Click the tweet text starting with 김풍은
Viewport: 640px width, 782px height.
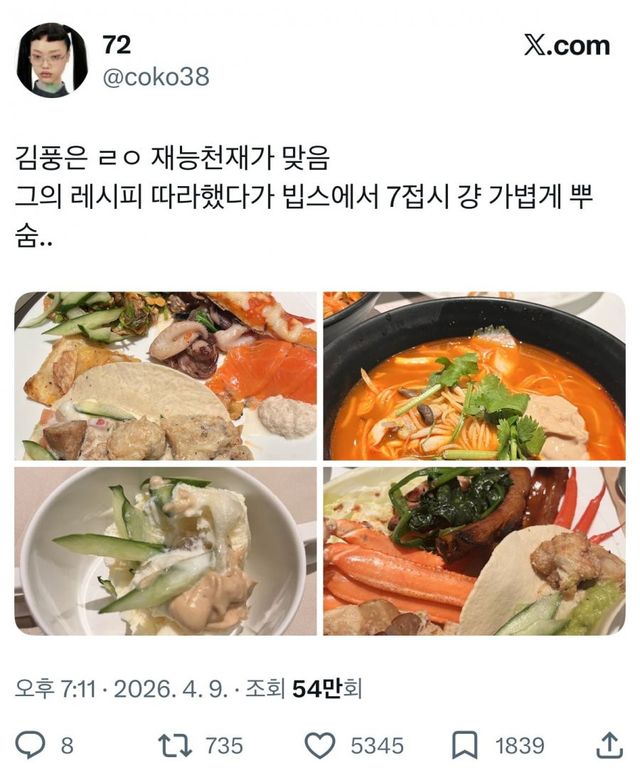[303, 198]
